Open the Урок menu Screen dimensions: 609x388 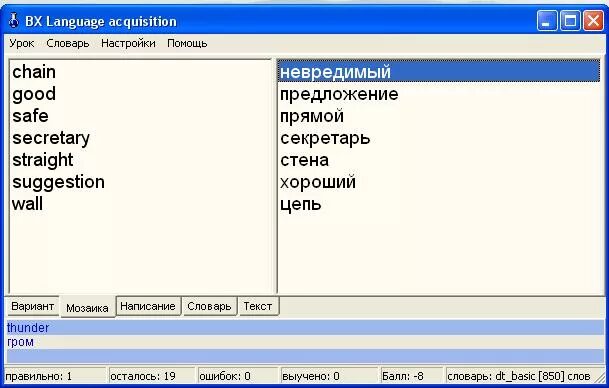22,43
